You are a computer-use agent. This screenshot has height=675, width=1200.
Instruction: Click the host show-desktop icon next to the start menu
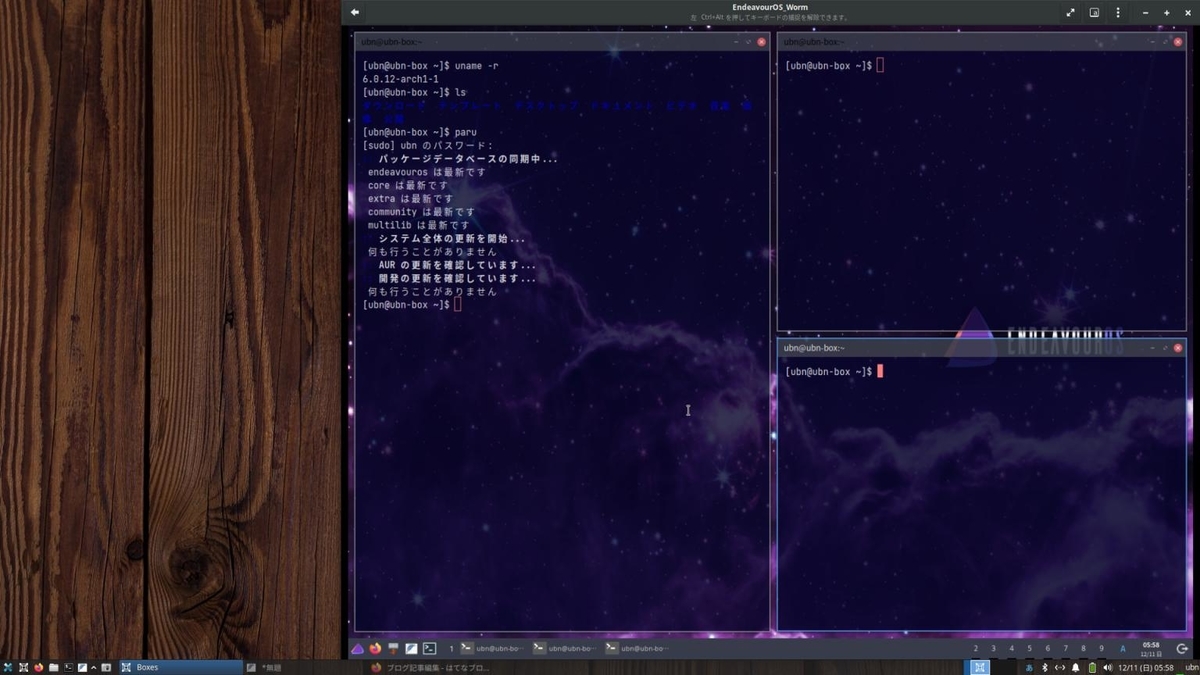(x=23, y=667)
